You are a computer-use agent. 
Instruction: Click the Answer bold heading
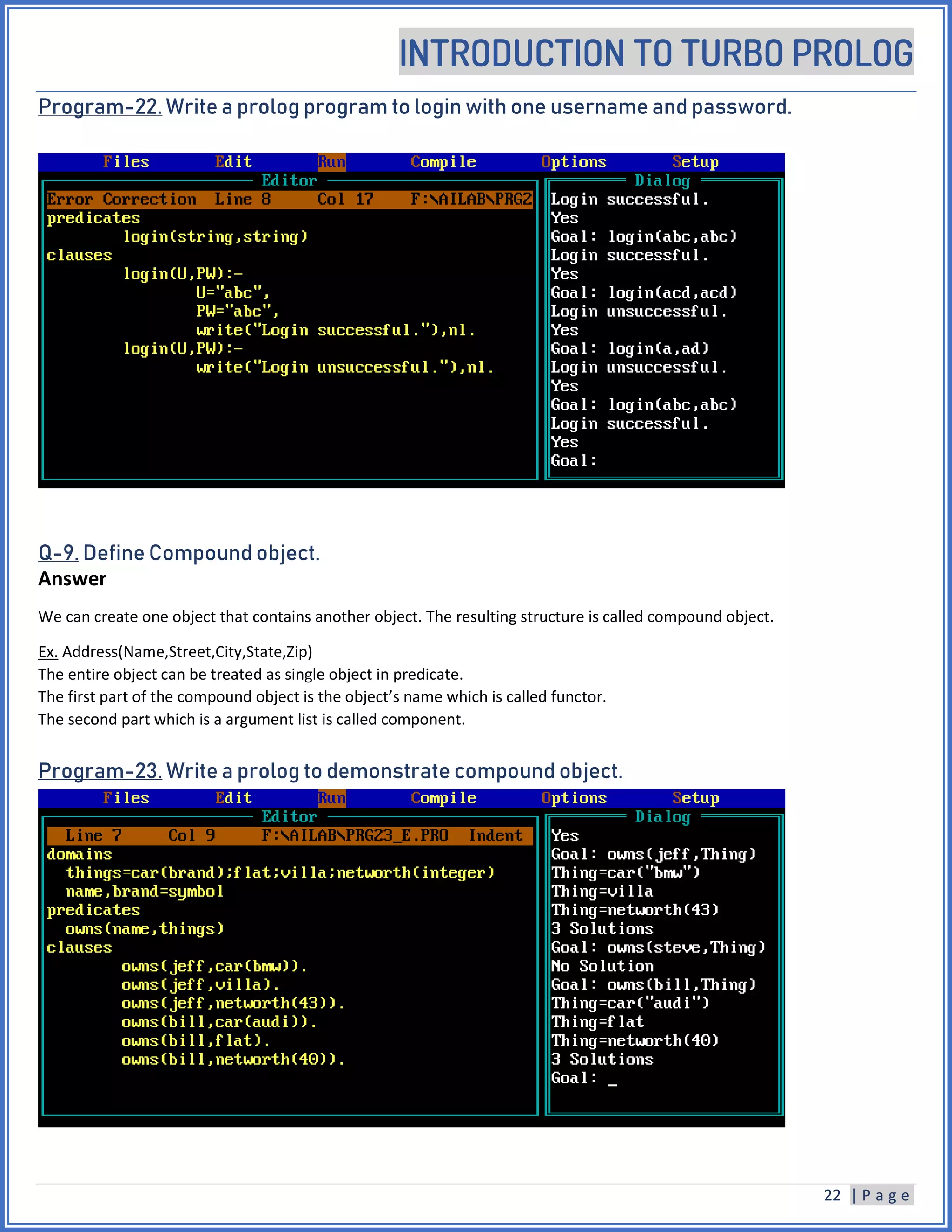pos(72,579)
